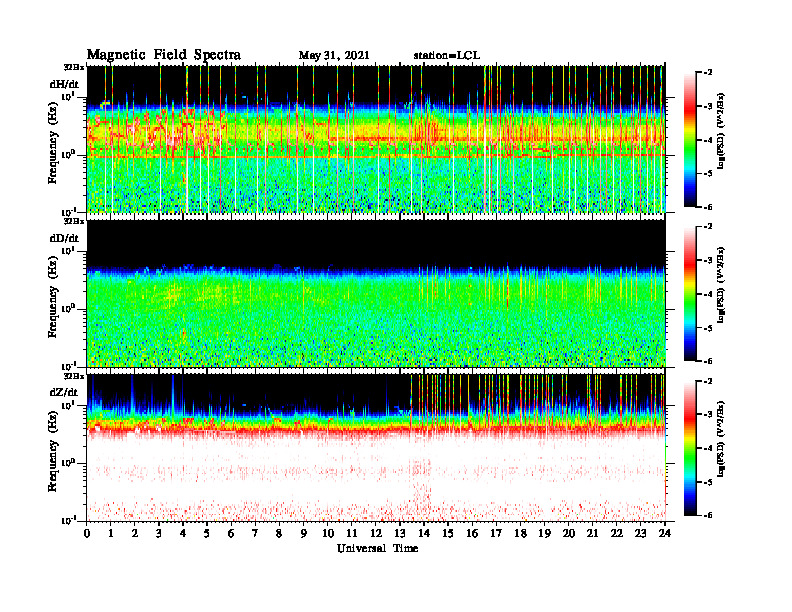Click the hour "6" tick label
The height and width of the screenshot is (612, 792).
pos(231,533)
